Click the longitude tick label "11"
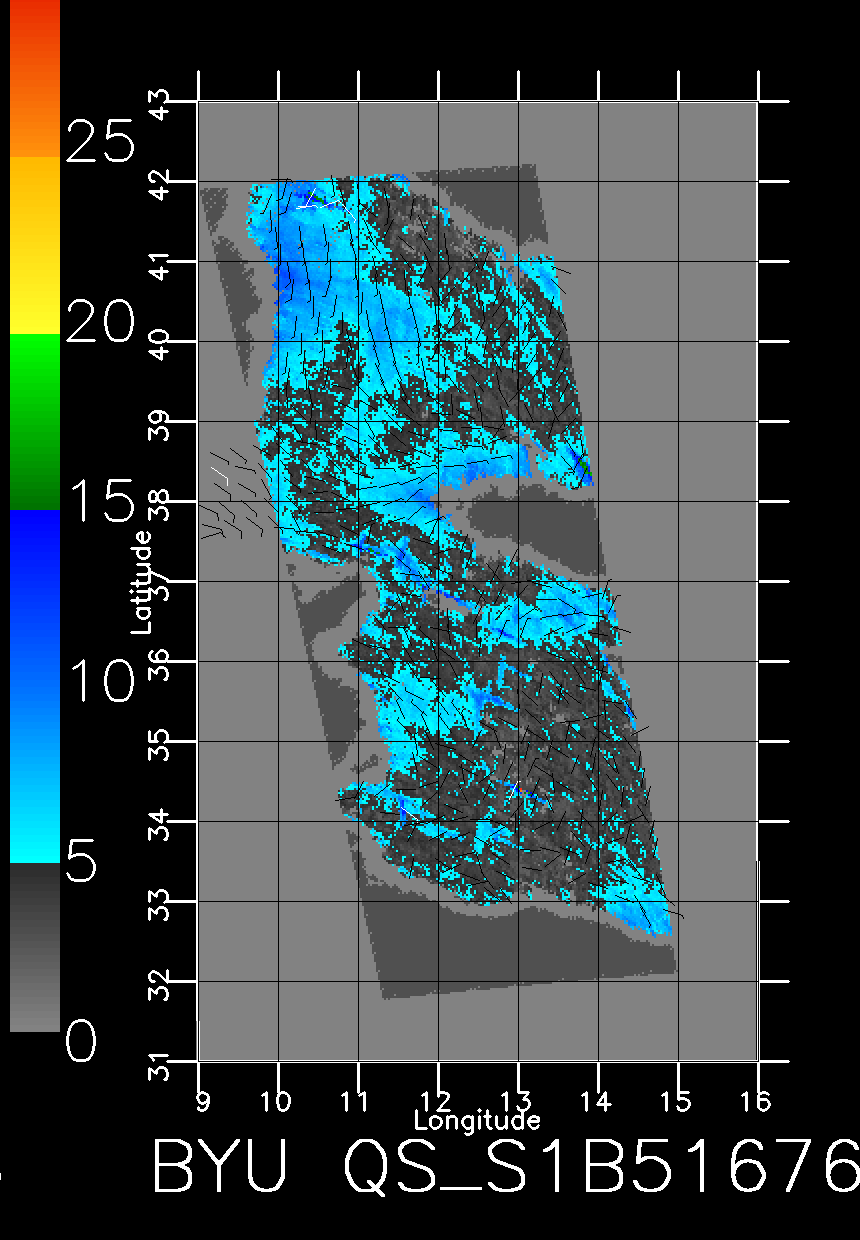Viewport: 860px width, 1240px height. tap(356, 1101)
